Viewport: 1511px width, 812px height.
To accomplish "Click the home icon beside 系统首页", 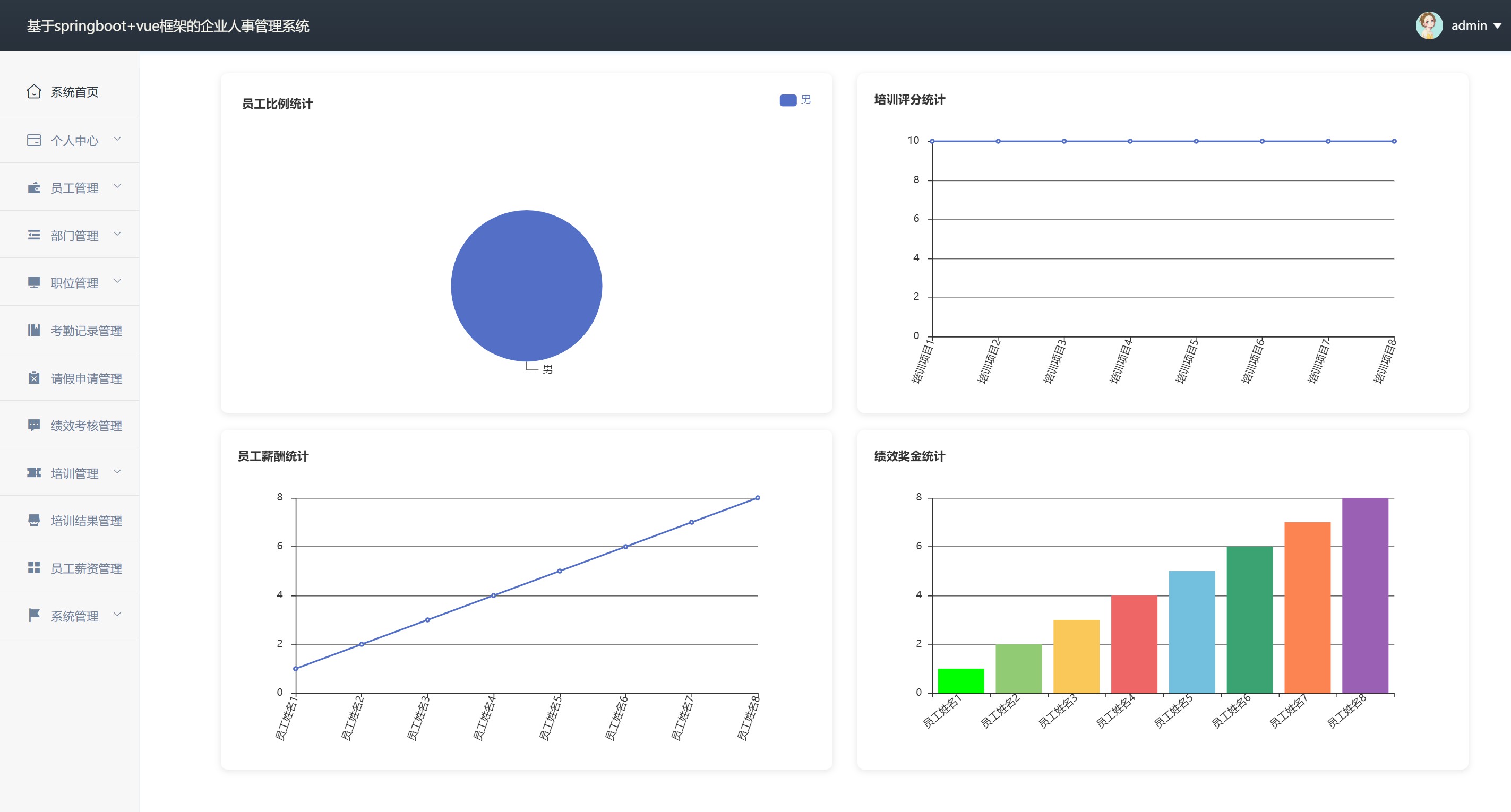I will click(x=34, y=92).
